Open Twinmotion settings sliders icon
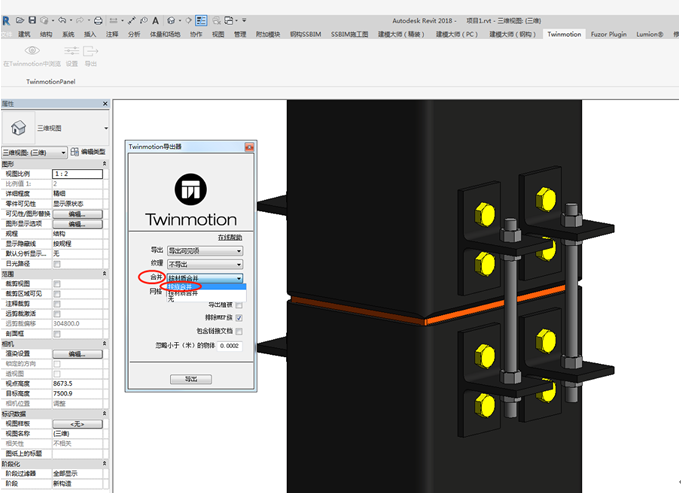681x504 pixels. 72,51
